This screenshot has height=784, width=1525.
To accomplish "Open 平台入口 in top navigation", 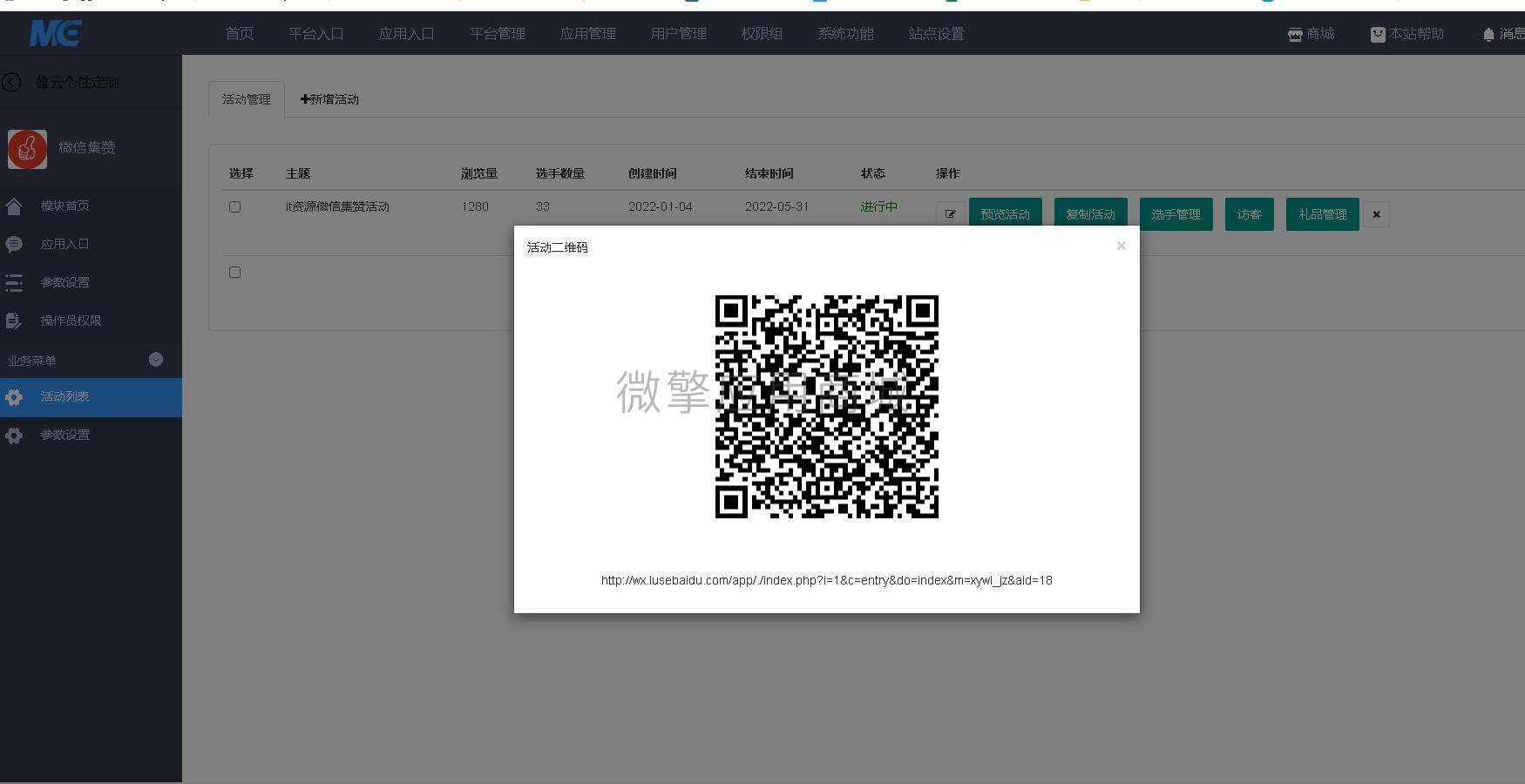I will pyautogui.click(x=316, y=34).
